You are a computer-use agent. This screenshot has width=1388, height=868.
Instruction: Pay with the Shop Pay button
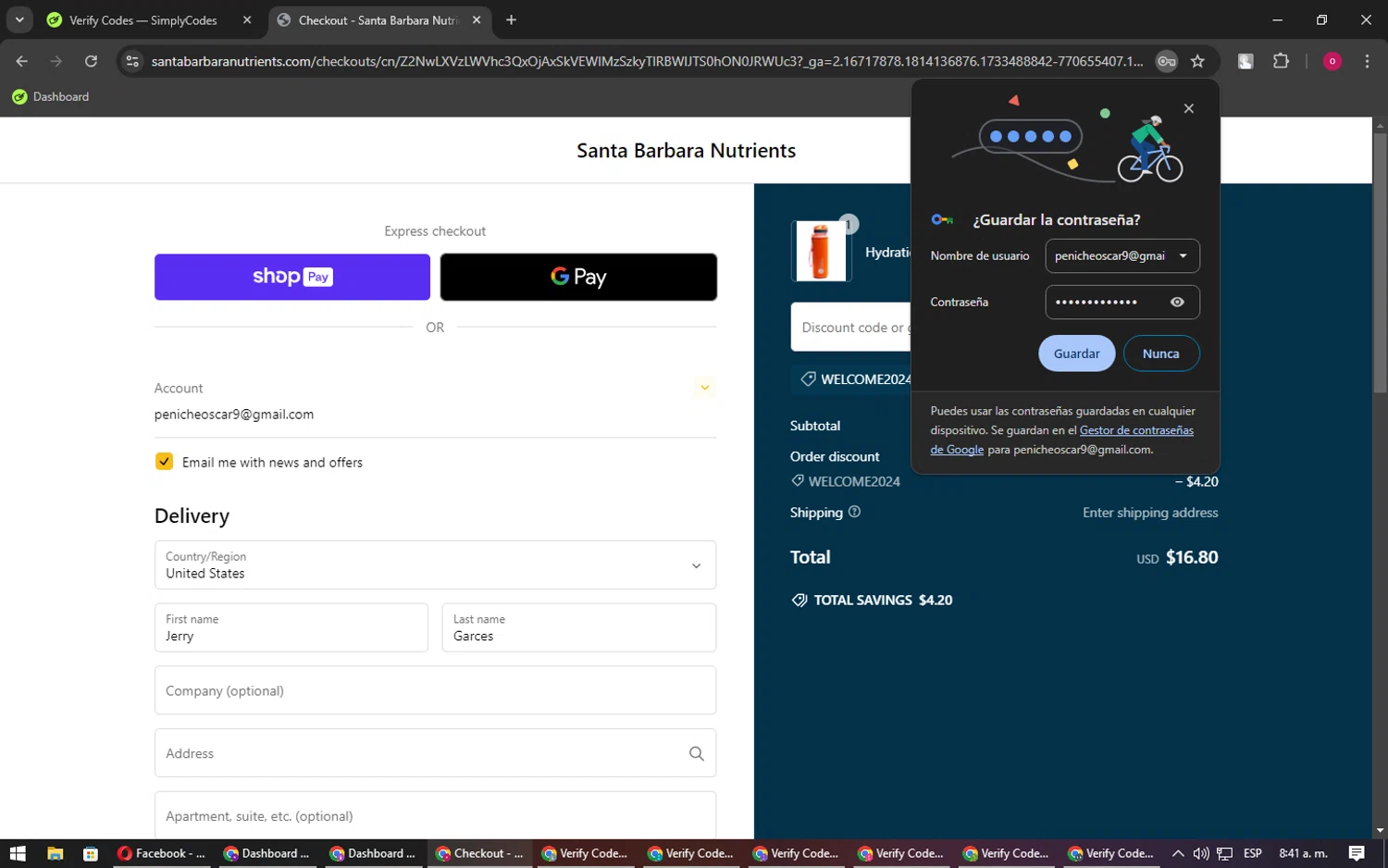[292, 277]
